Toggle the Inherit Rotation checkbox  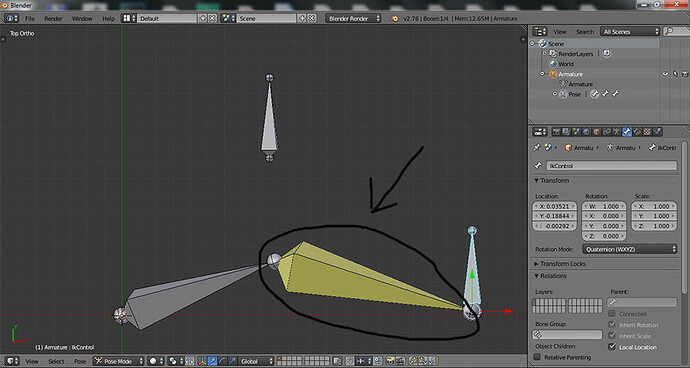click(612, 325)
